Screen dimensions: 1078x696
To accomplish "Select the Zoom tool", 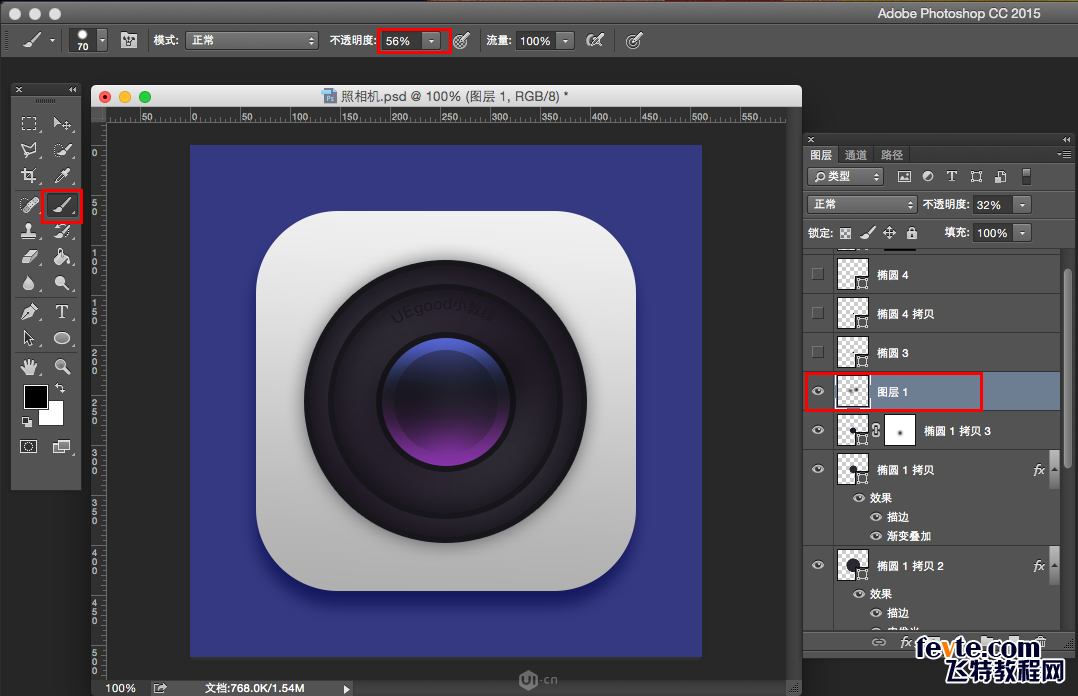I will point(62,367).
